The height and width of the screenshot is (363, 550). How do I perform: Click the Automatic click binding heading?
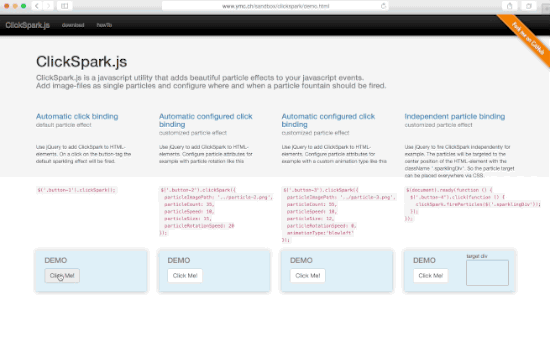(77, 116)
